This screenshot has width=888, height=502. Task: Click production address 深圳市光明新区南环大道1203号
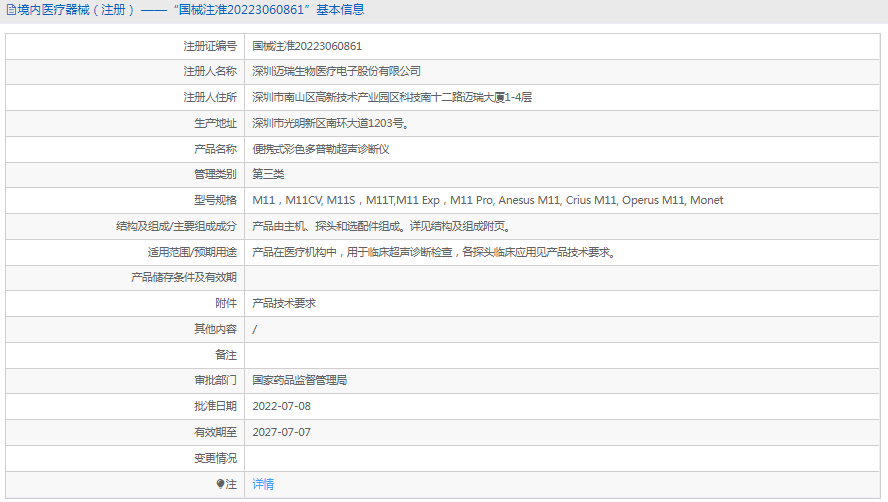(x=331, y=124)
